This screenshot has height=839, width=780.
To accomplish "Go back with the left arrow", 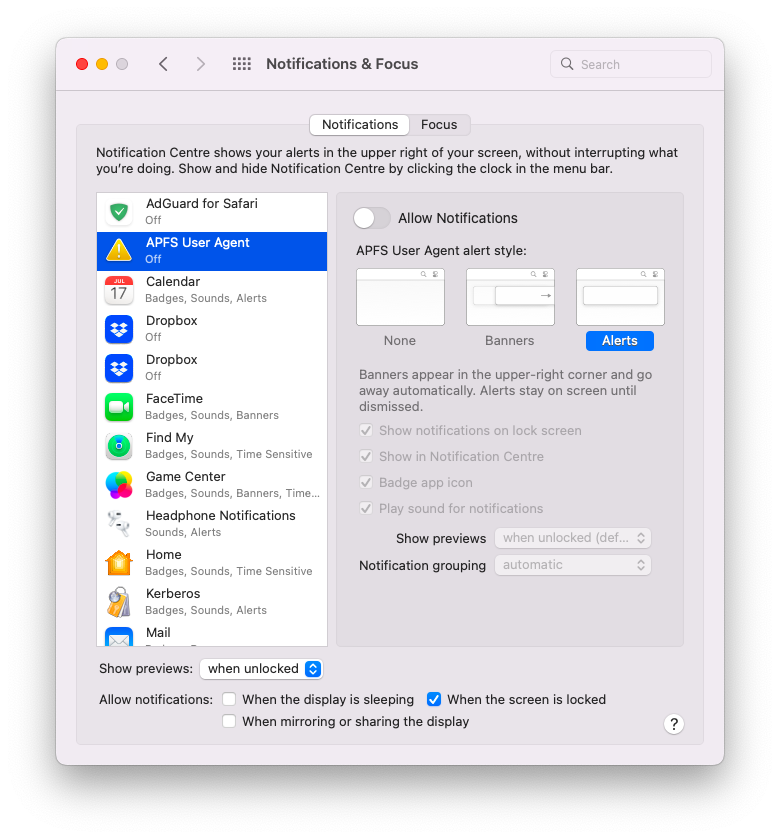I will pos(164,64).
